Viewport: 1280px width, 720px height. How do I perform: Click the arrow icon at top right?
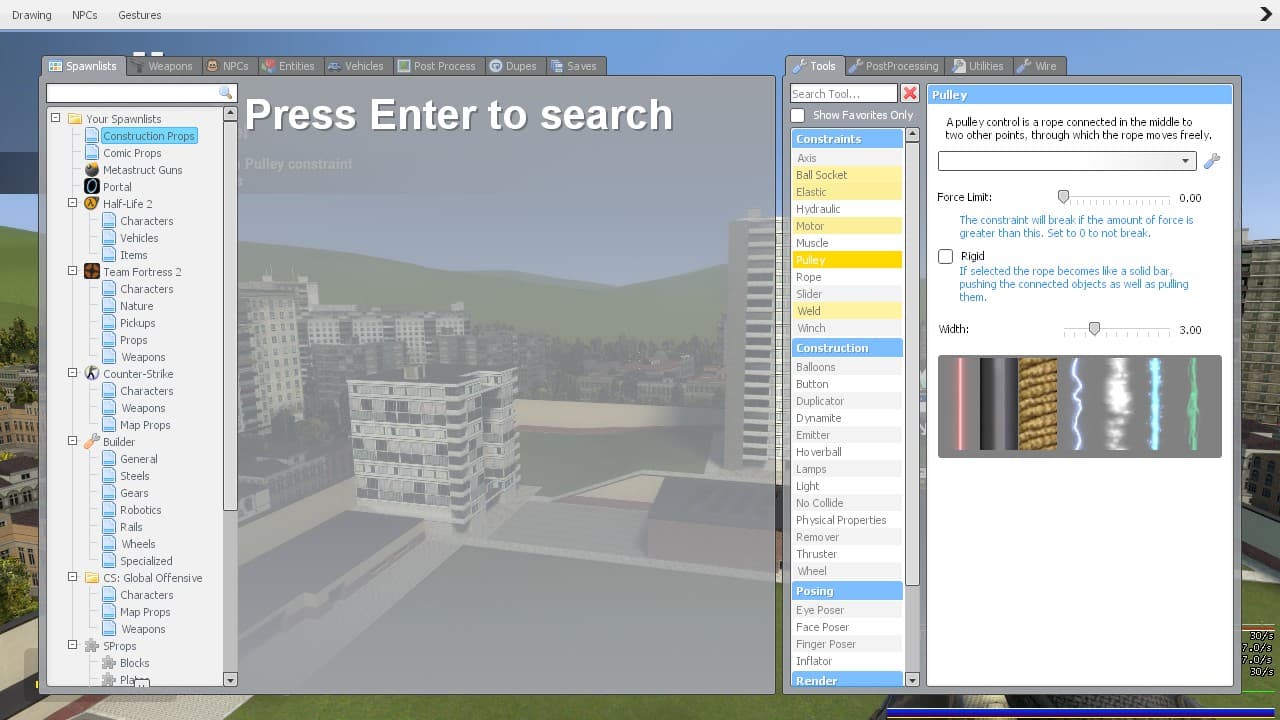1265,14
